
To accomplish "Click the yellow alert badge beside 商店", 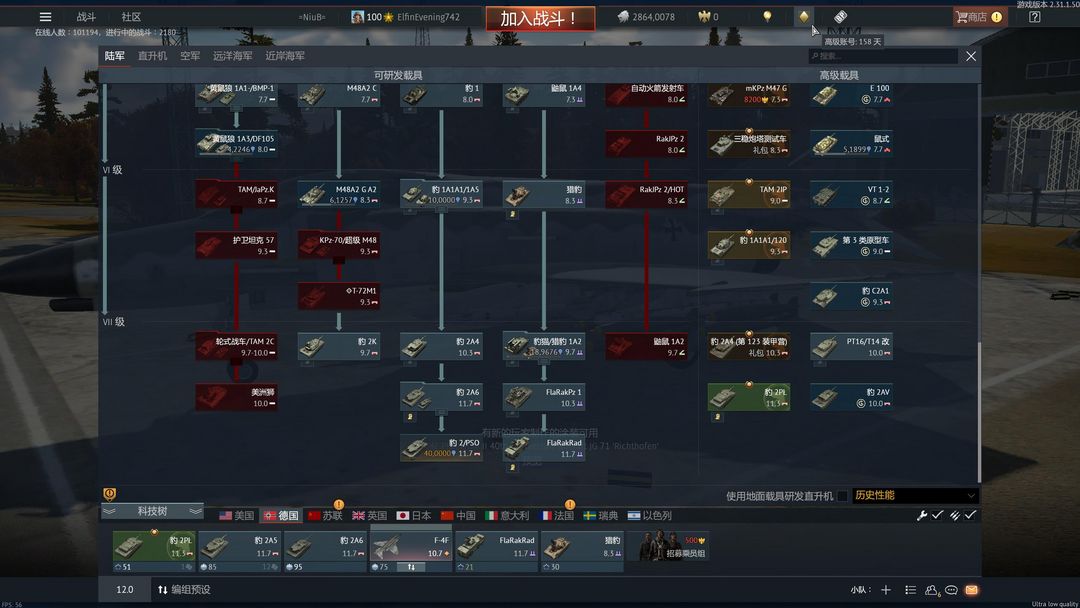I will coord(997,17).
